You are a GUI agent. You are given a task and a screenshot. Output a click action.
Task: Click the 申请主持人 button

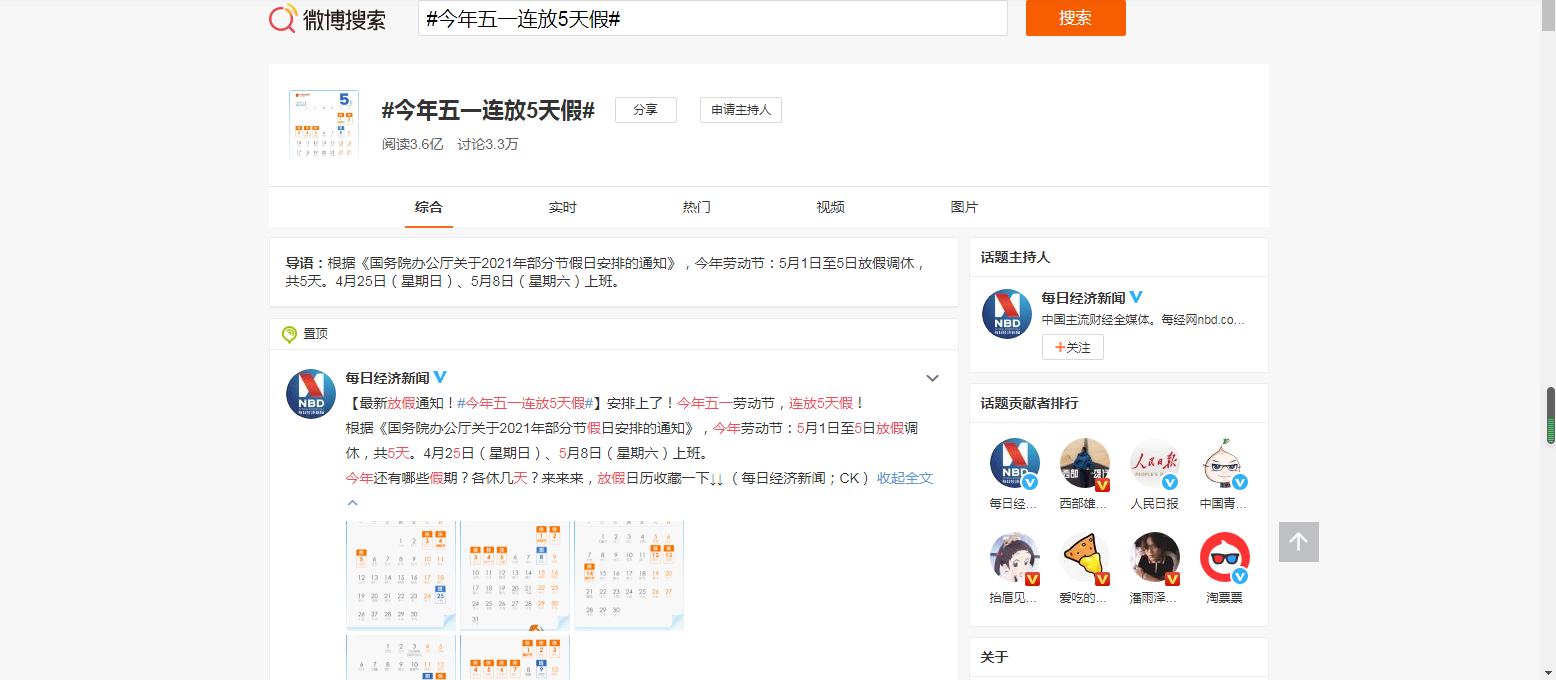click(x=740, y=110)
